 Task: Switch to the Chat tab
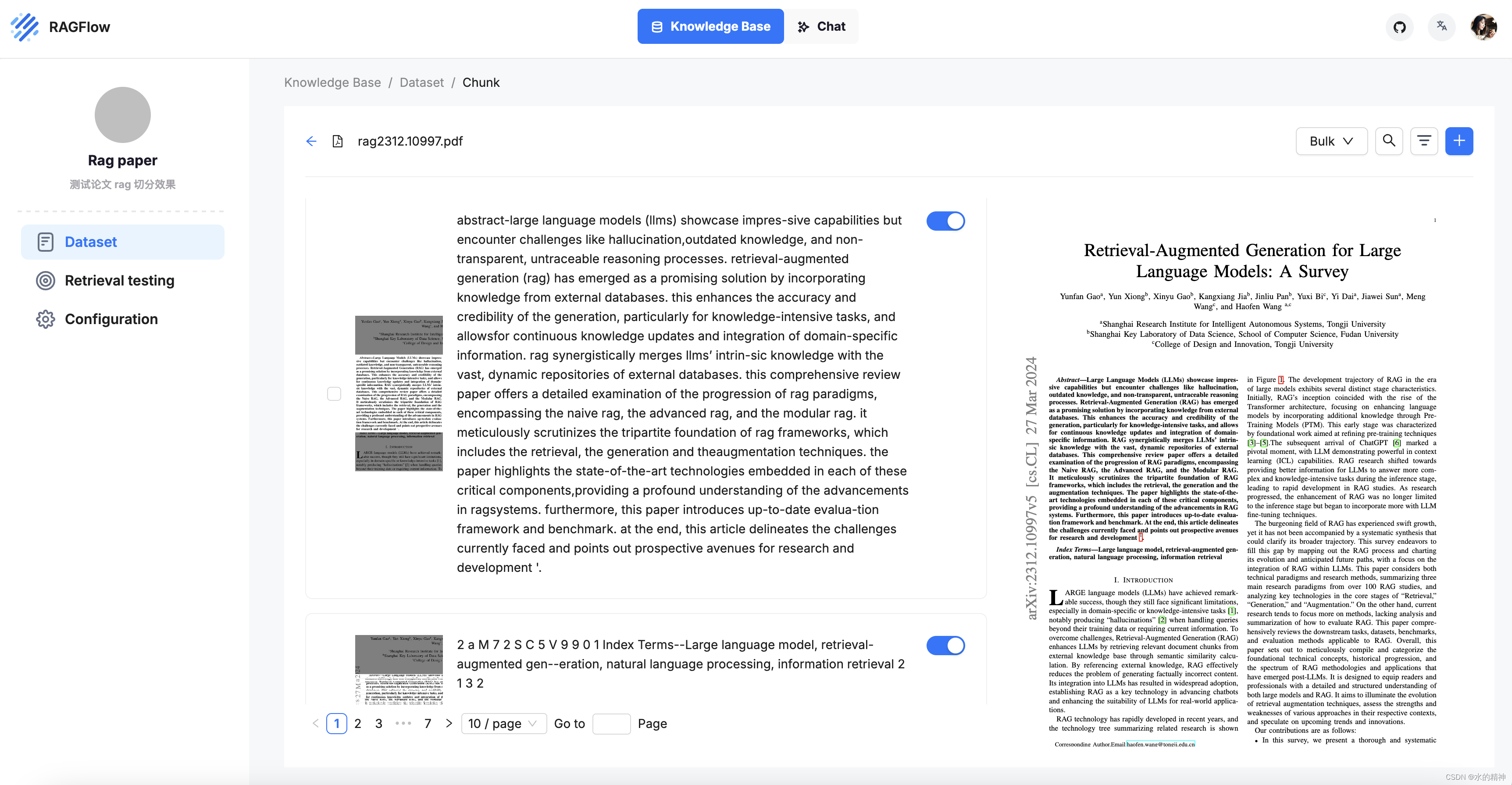[x=822, y=26]
